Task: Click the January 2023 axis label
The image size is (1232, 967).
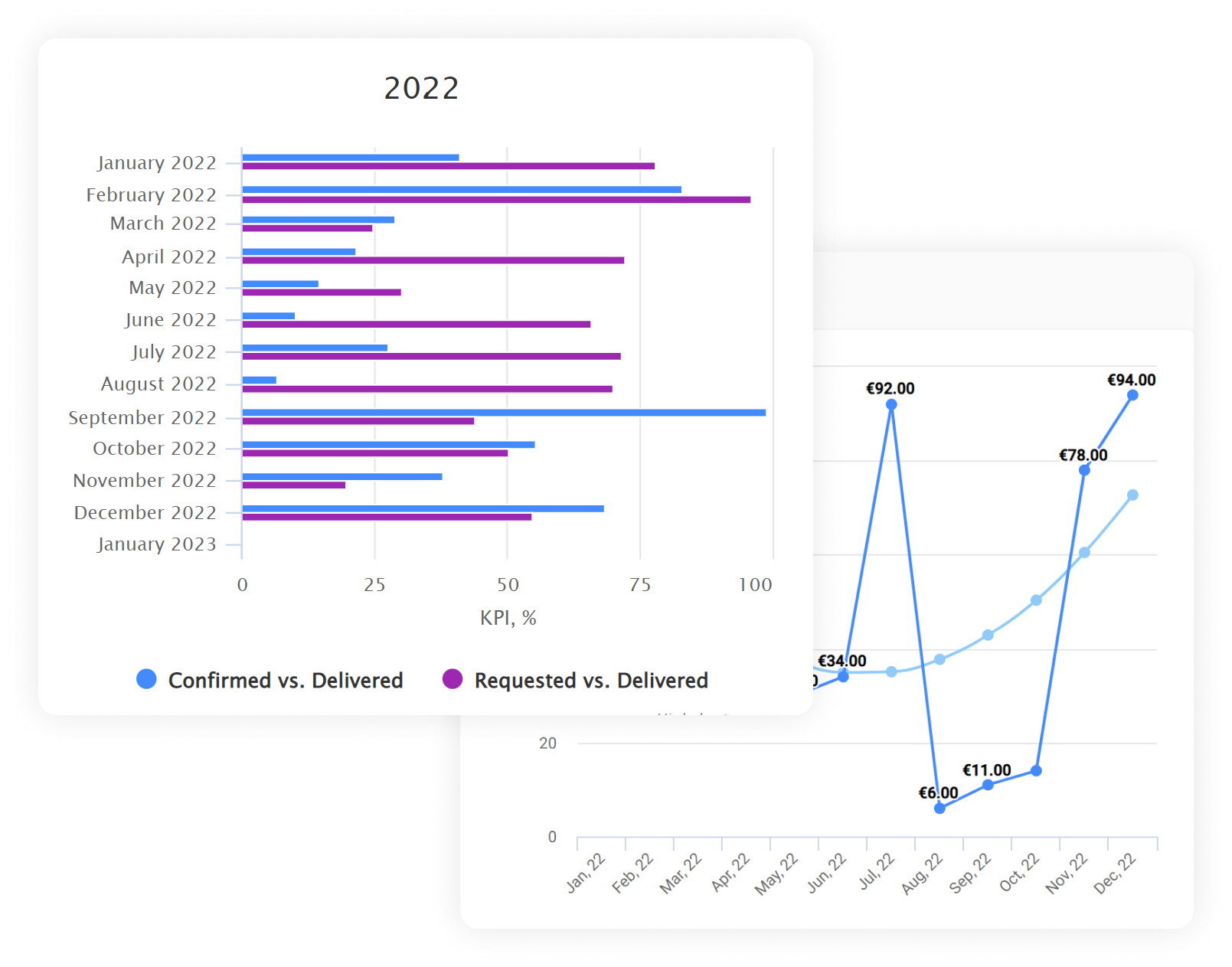Action: pyautogui.click(x=157, y=544)
